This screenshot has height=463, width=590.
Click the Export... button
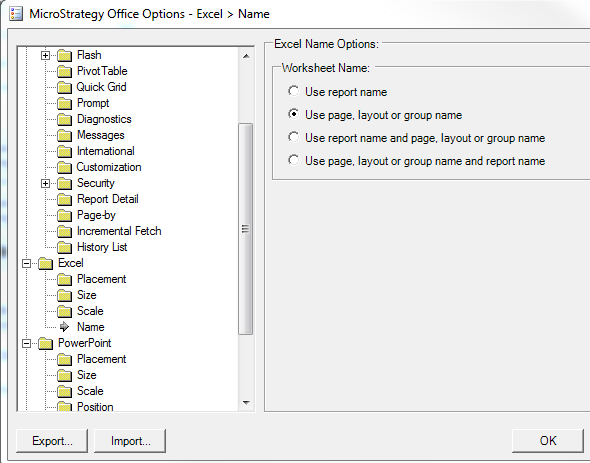[52, 441]
